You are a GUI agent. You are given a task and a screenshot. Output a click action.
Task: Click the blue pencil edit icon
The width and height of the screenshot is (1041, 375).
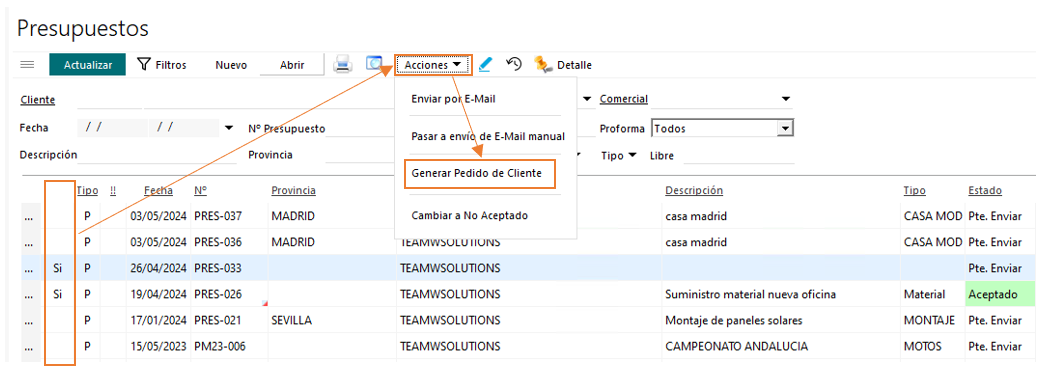(485, 64)
